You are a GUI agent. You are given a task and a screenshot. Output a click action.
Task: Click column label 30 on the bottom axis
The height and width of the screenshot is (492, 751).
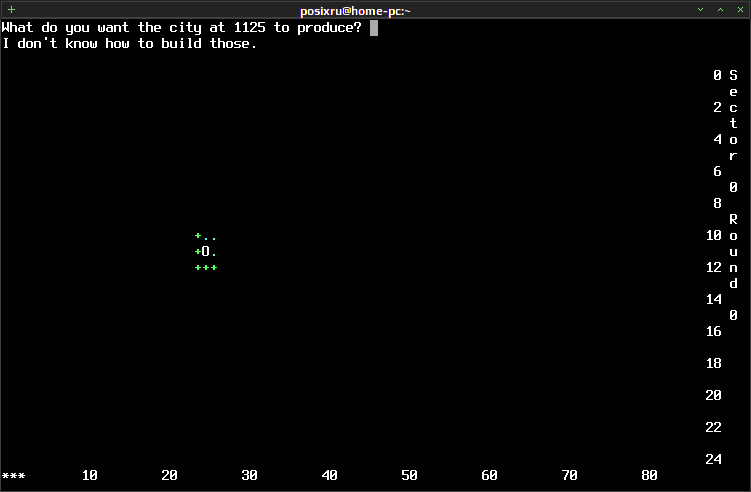250,475
